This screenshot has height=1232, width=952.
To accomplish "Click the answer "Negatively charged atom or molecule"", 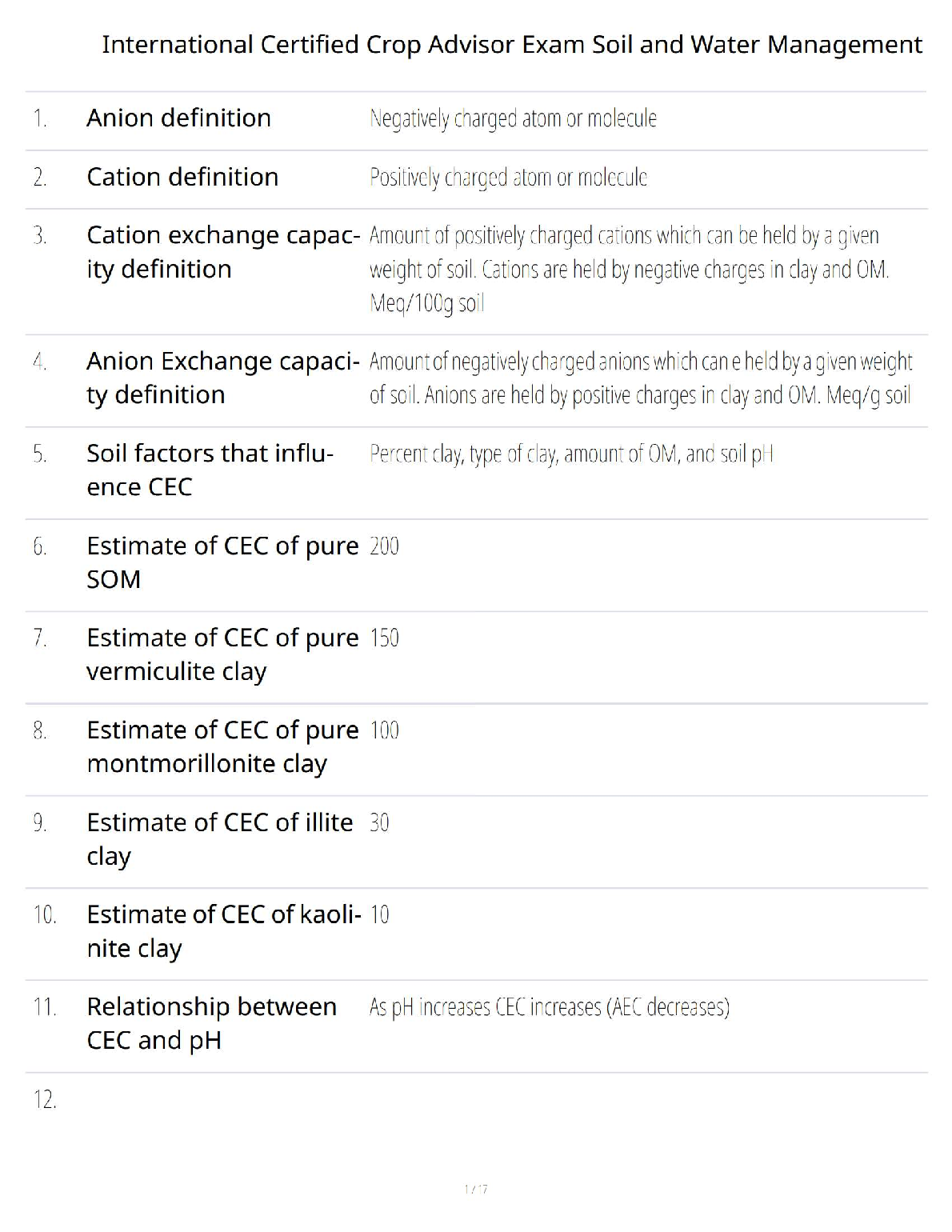I will click(x=513, y=119).
